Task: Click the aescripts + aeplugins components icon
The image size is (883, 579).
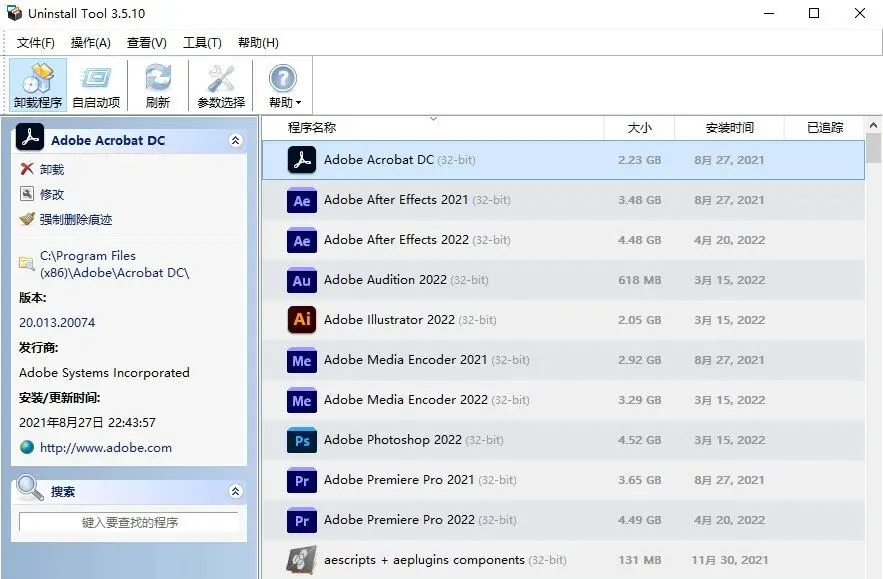Action: point(302,560)
